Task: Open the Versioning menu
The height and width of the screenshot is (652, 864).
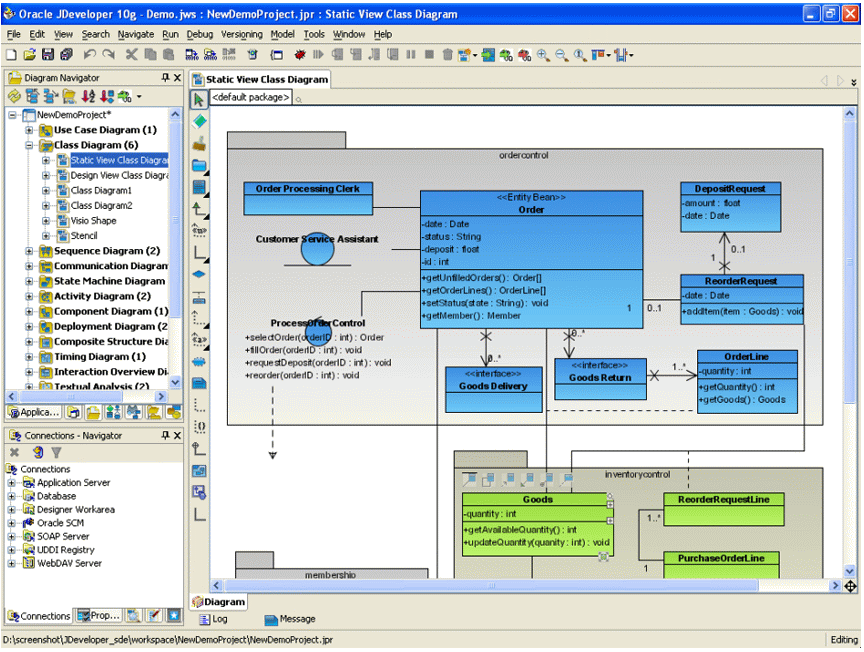Action: pos(241,34)
